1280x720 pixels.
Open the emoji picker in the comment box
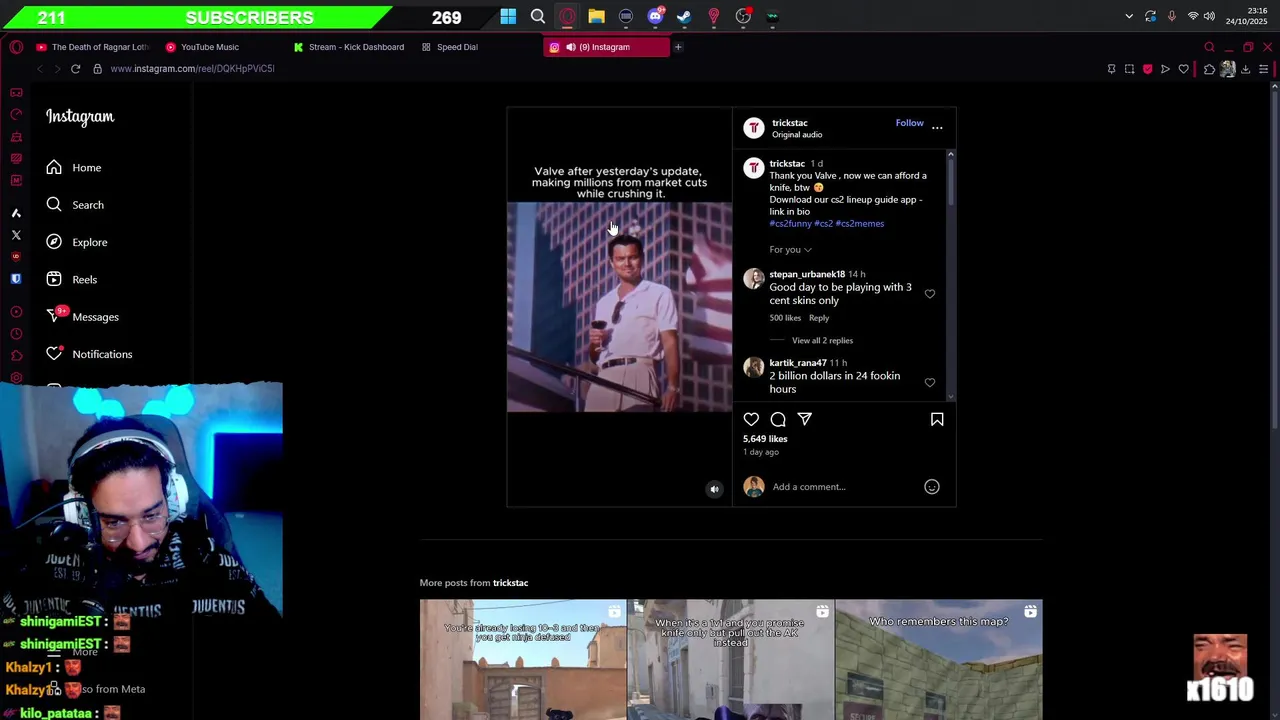tap(932, 487)
